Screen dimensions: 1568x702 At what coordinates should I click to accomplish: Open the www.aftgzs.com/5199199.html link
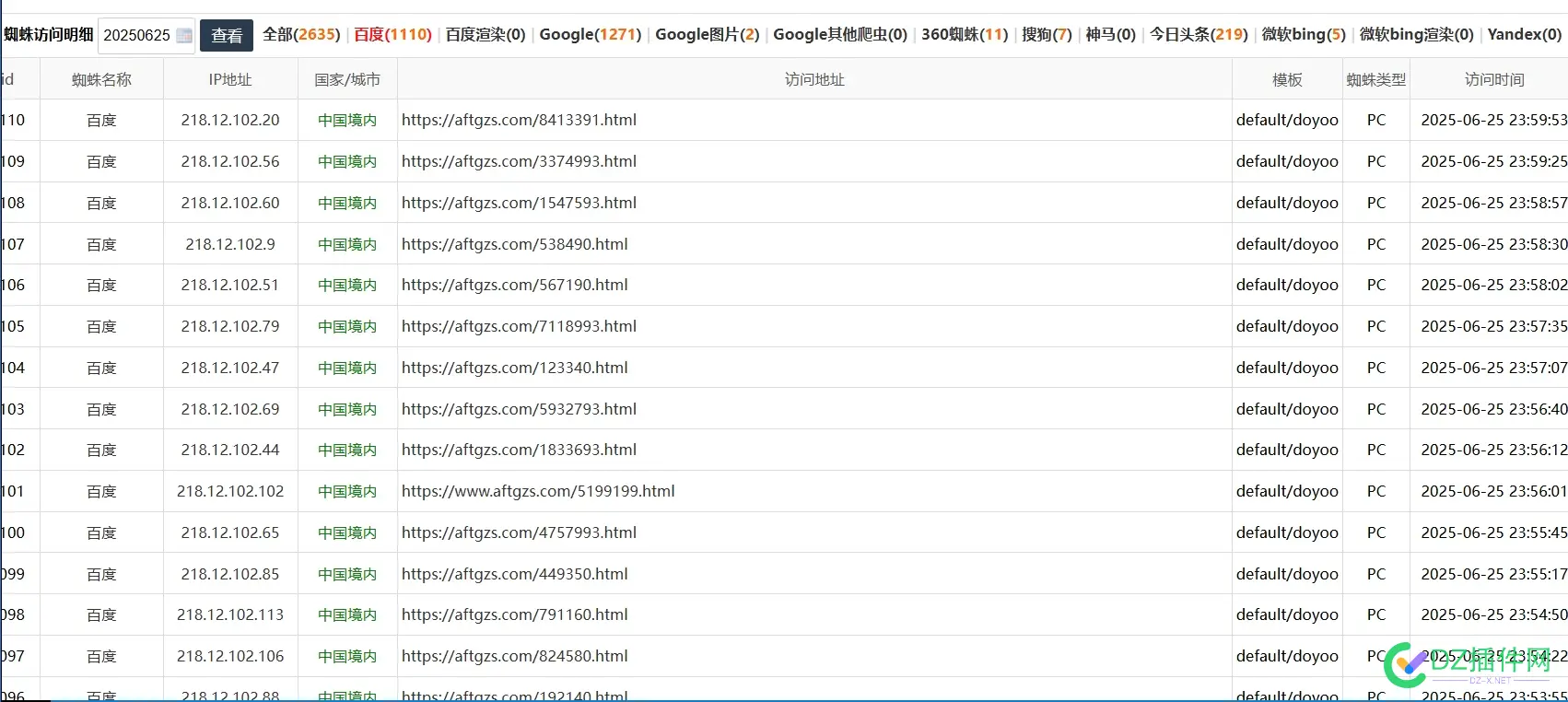pos(538,491)
